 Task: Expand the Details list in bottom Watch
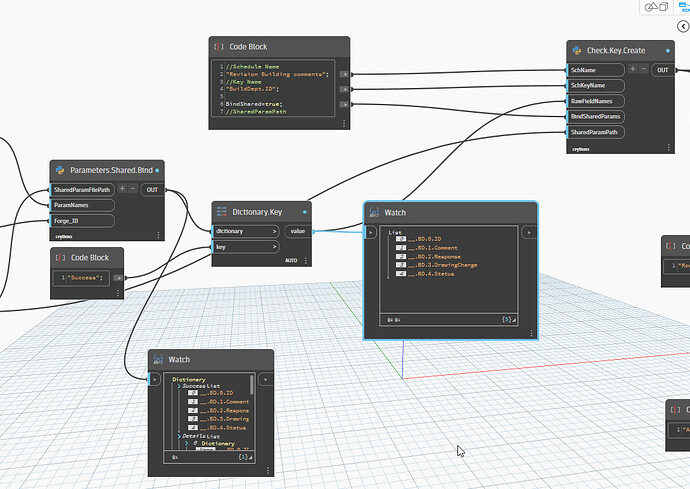pos(178,436)
